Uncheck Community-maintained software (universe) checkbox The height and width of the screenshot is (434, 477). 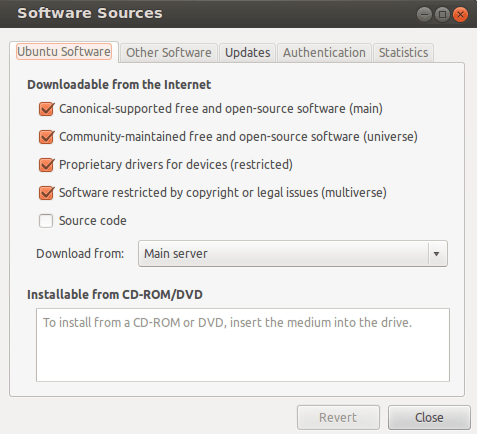tap(46, 137)
